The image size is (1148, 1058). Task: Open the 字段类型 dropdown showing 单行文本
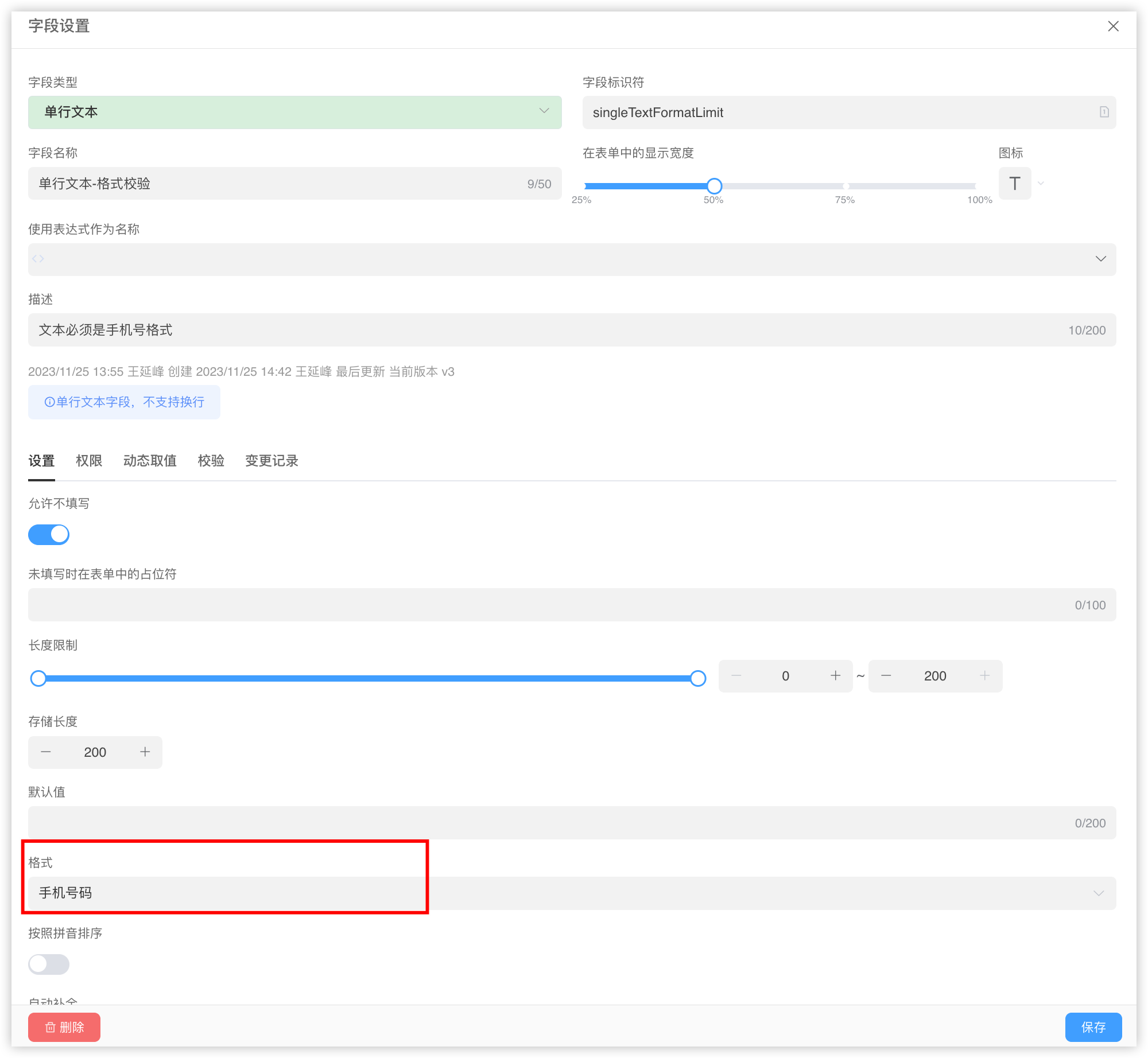pos(294,112)
